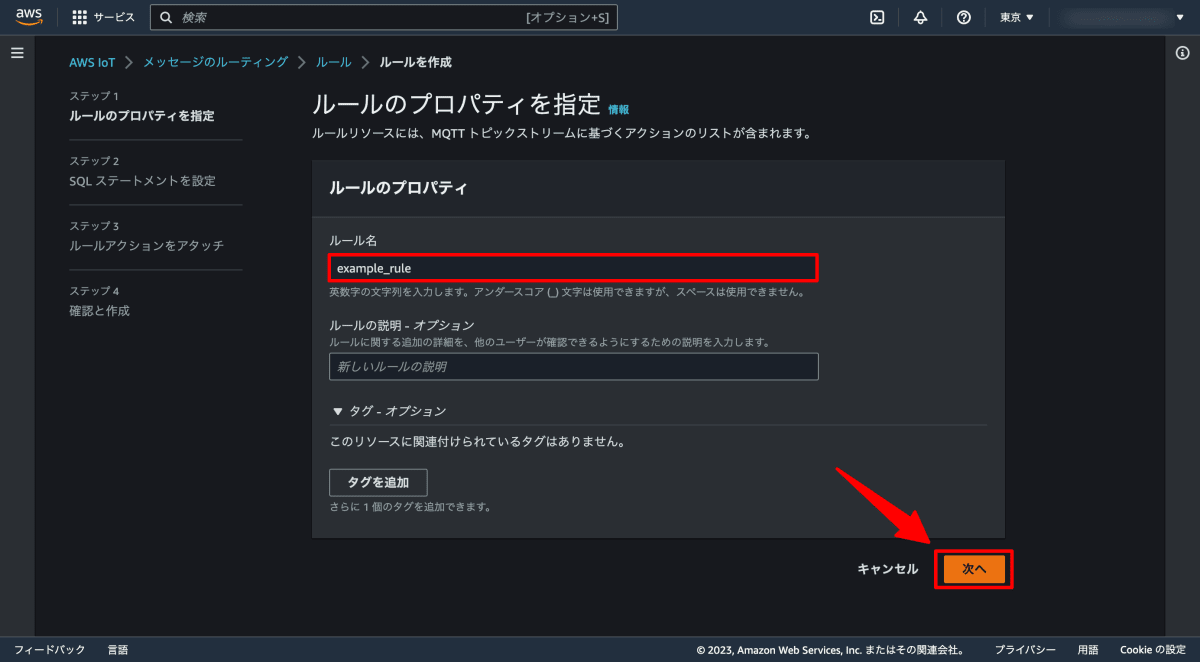This screenshot has width=1200, height=662.
Task: Collapse the タグ - オプション section
Action: click(389, 411)
